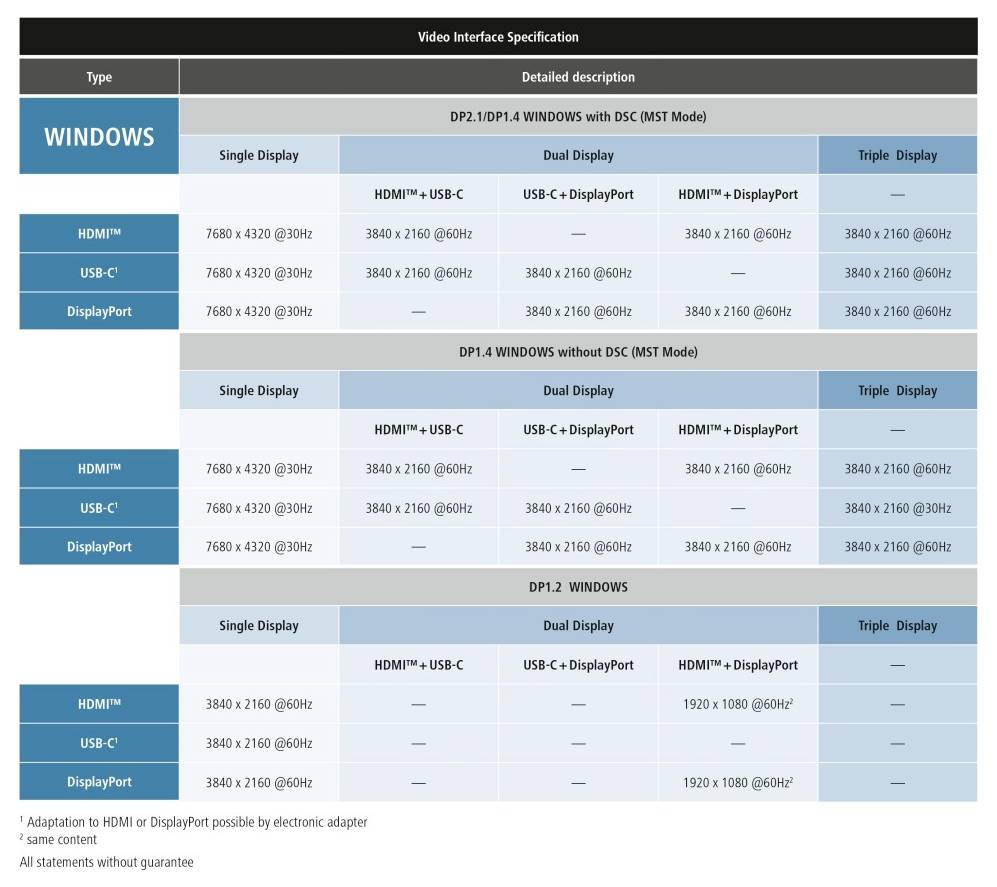Click the Video Interface Specification title bar
997x887 pixels.
[x=498, y=37]
